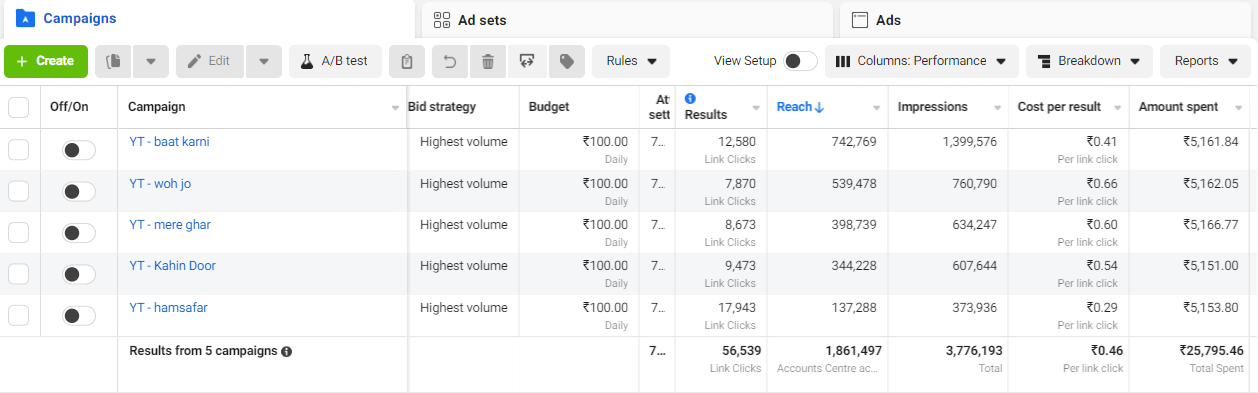Click the Edit button
Screen dimensions: 1258x393
(x=210, y=61)
